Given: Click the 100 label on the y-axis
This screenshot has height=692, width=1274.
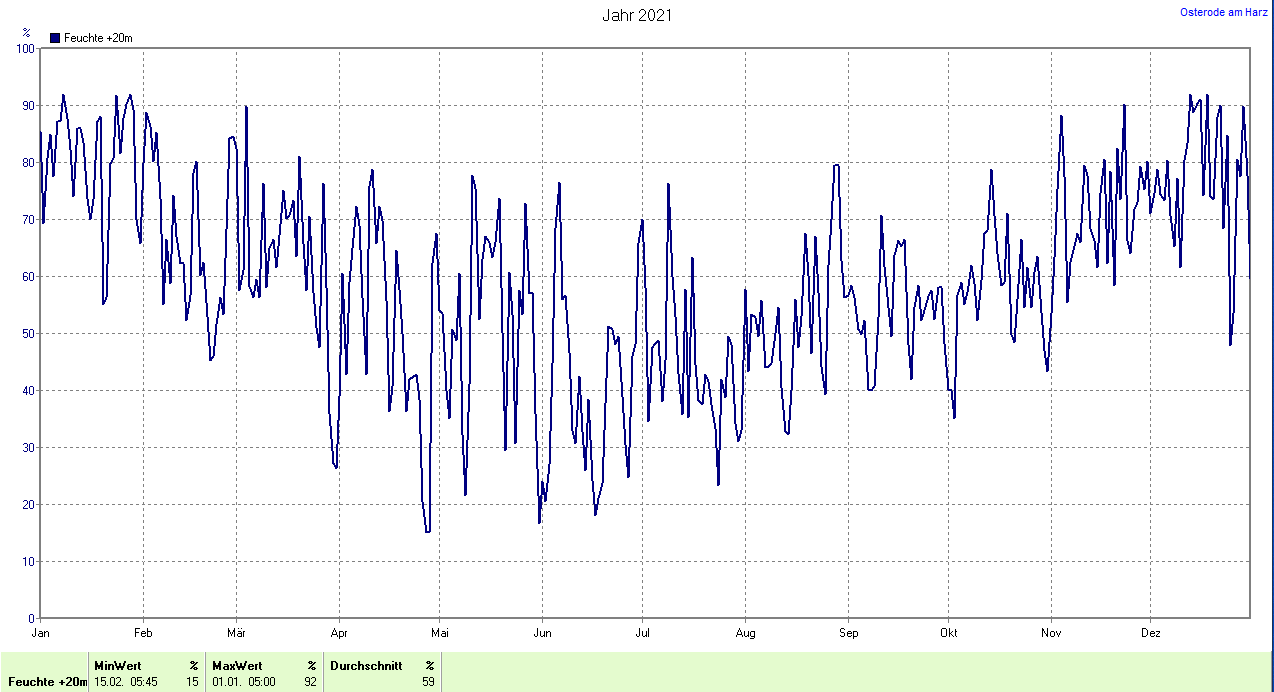Looking at the screenshot, I should tap(24, 49).
